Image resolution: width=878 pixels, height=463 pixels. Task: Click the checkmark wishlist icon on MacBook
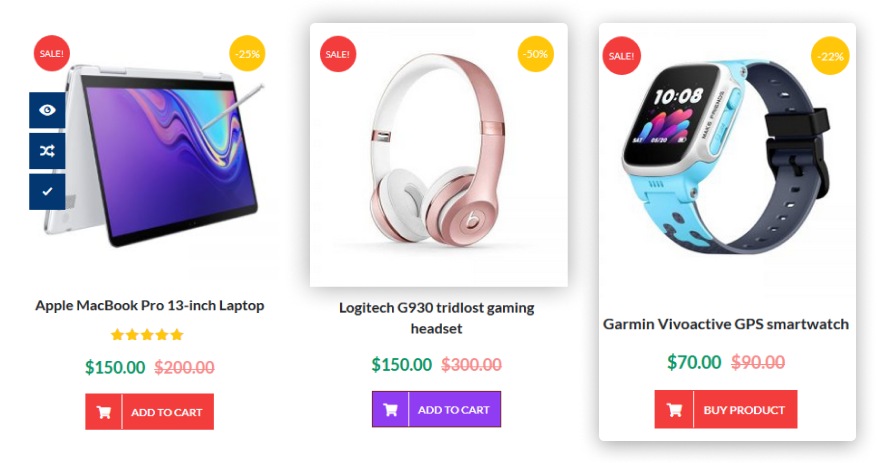[x=47, y=191]
